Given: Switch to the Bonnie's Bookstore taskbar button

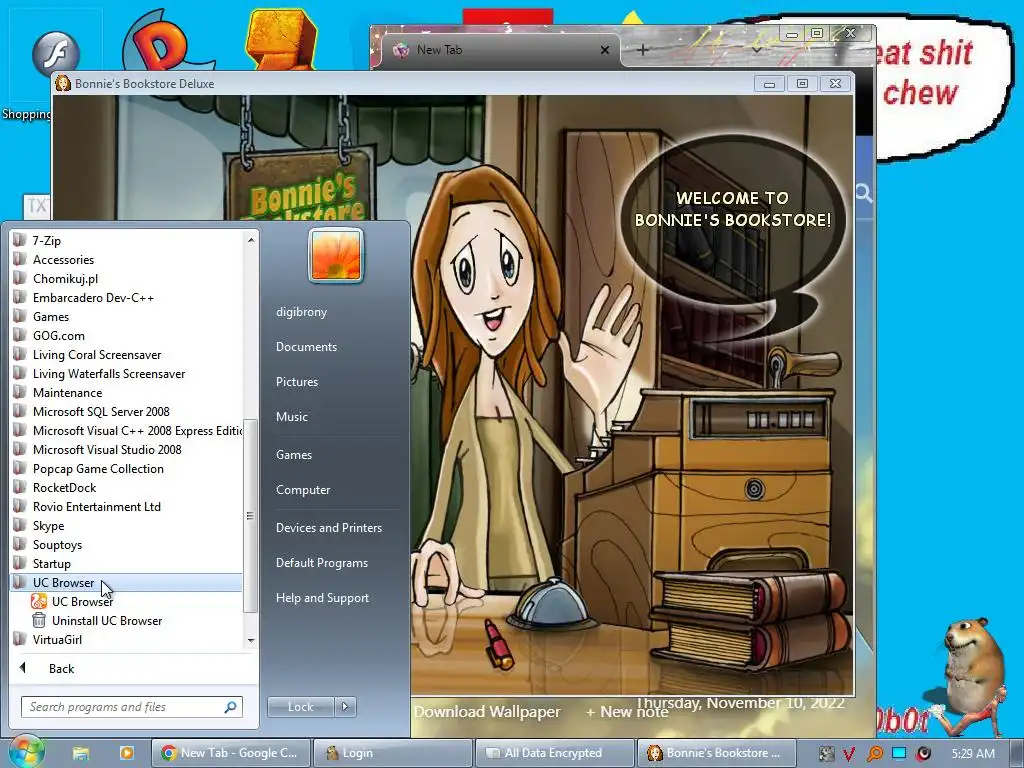Looking at the screenshot, I should pyautogui.click(x=716, y=753).
